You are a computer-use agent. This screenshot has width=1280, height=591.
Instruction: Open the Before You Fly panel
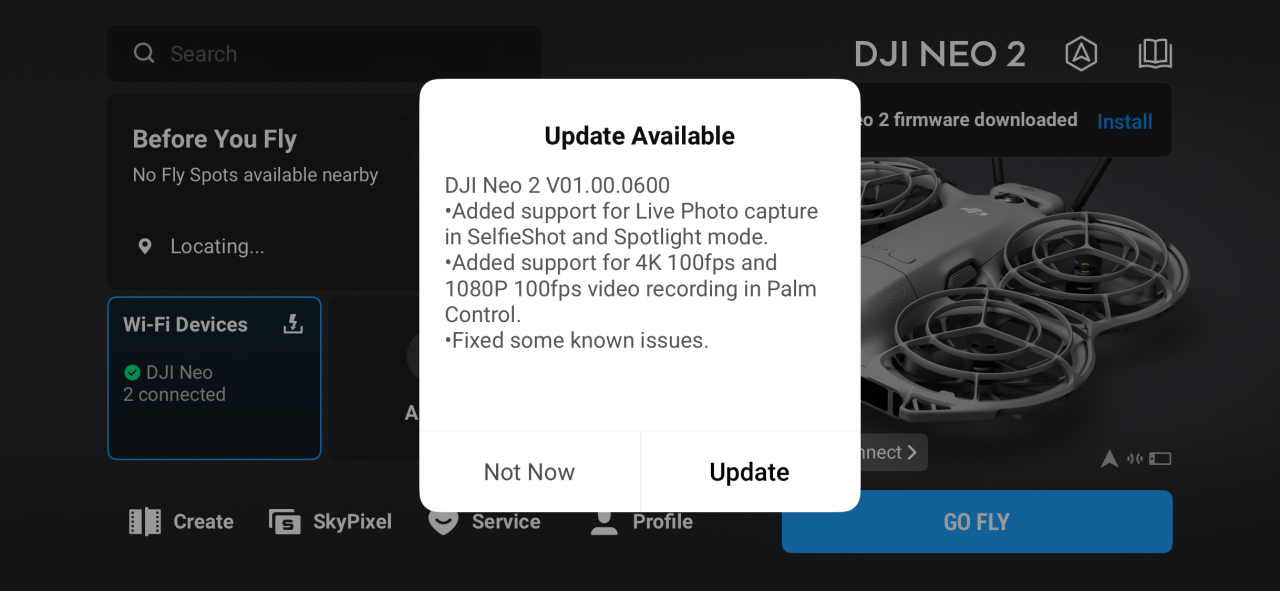click(263, 192)
